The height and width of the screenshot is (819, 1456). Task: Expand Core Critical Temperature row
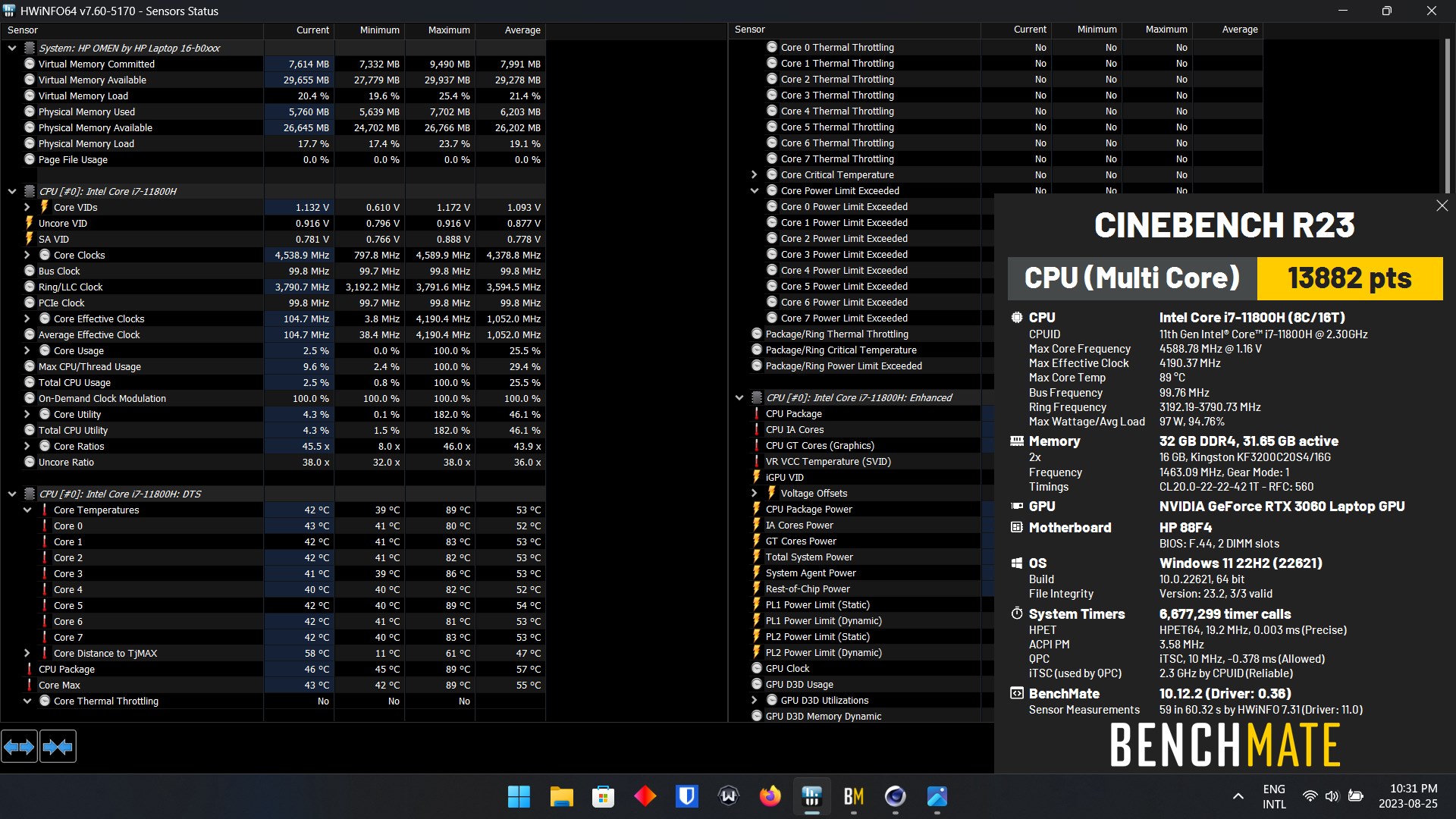[755, 174]
